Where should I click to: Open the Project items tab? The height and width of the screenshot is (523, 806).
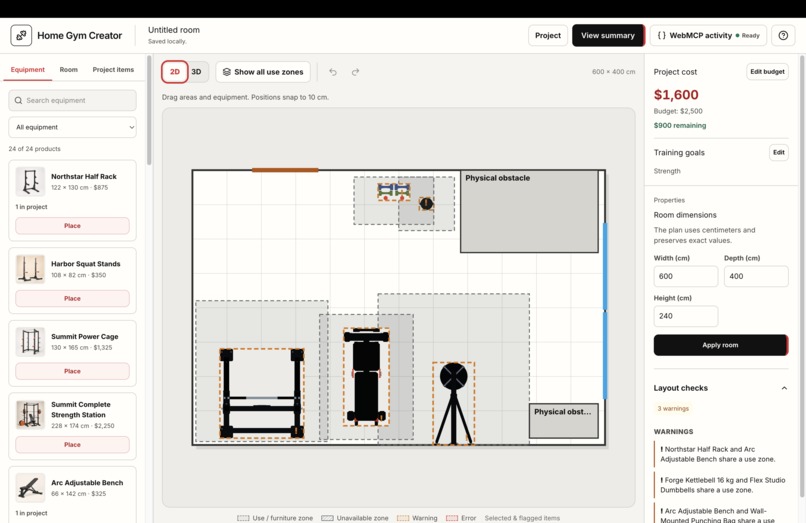click(x=113, y=69)
